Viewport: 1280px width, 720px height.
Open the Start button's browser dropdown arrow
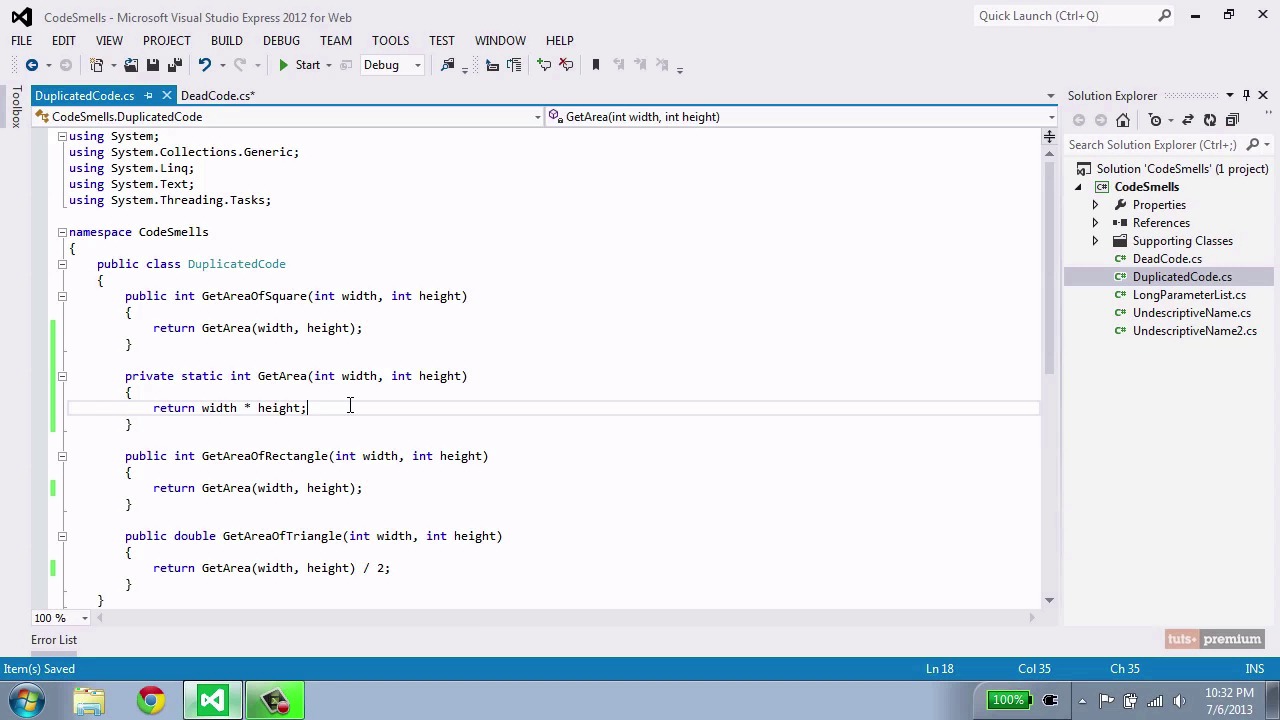328,65
